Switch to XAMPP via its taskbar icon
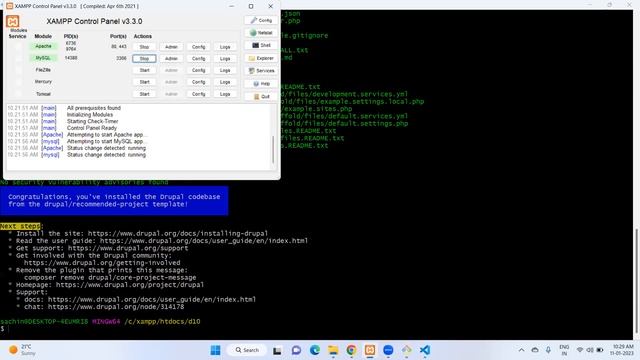Image resolution: width=640 pixels, height=360 pixels. point(370,350)
